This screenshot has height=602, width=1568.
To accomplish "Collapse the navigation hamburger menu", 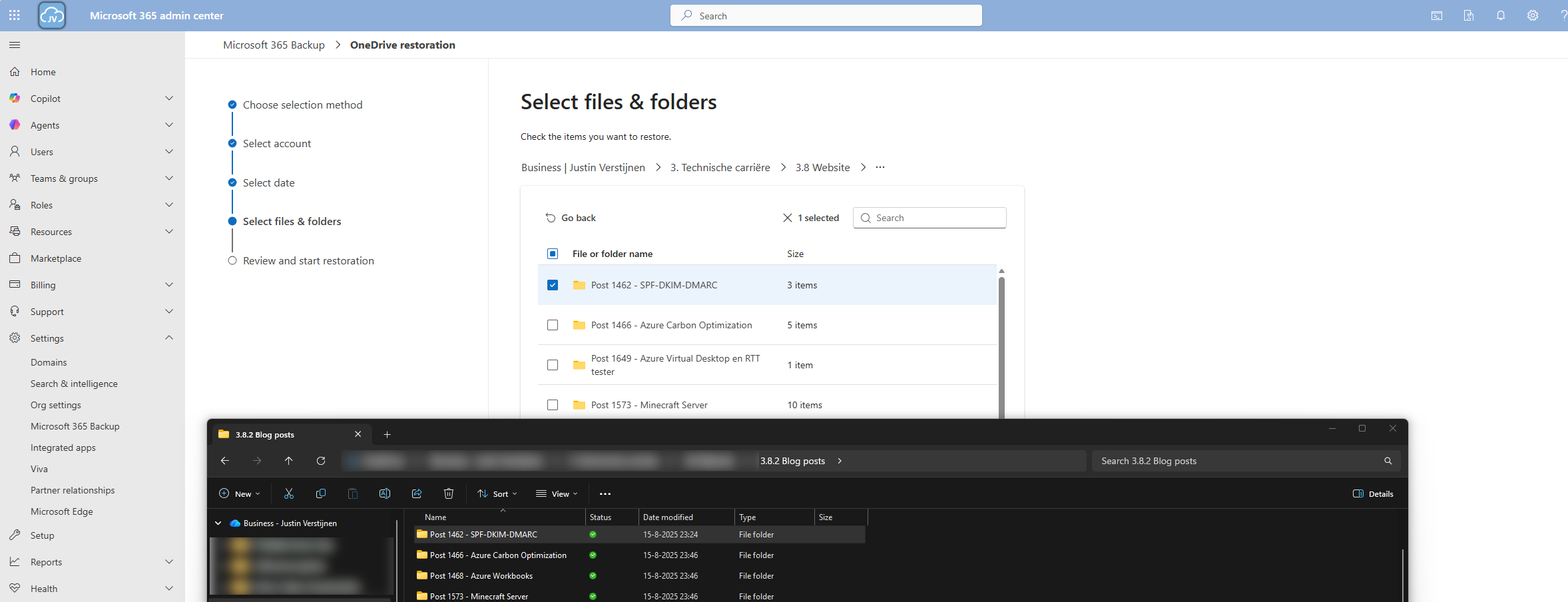I will tap(15, 45).
